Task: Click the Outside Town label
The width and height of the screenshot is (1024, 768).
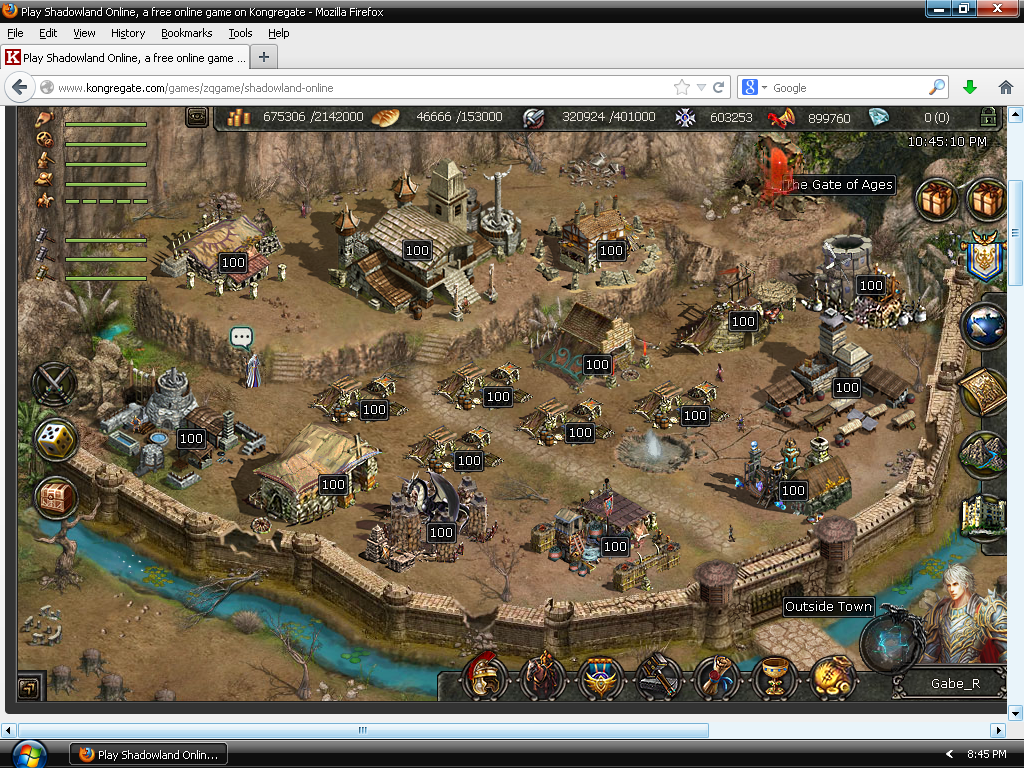Action: point(828,607)
